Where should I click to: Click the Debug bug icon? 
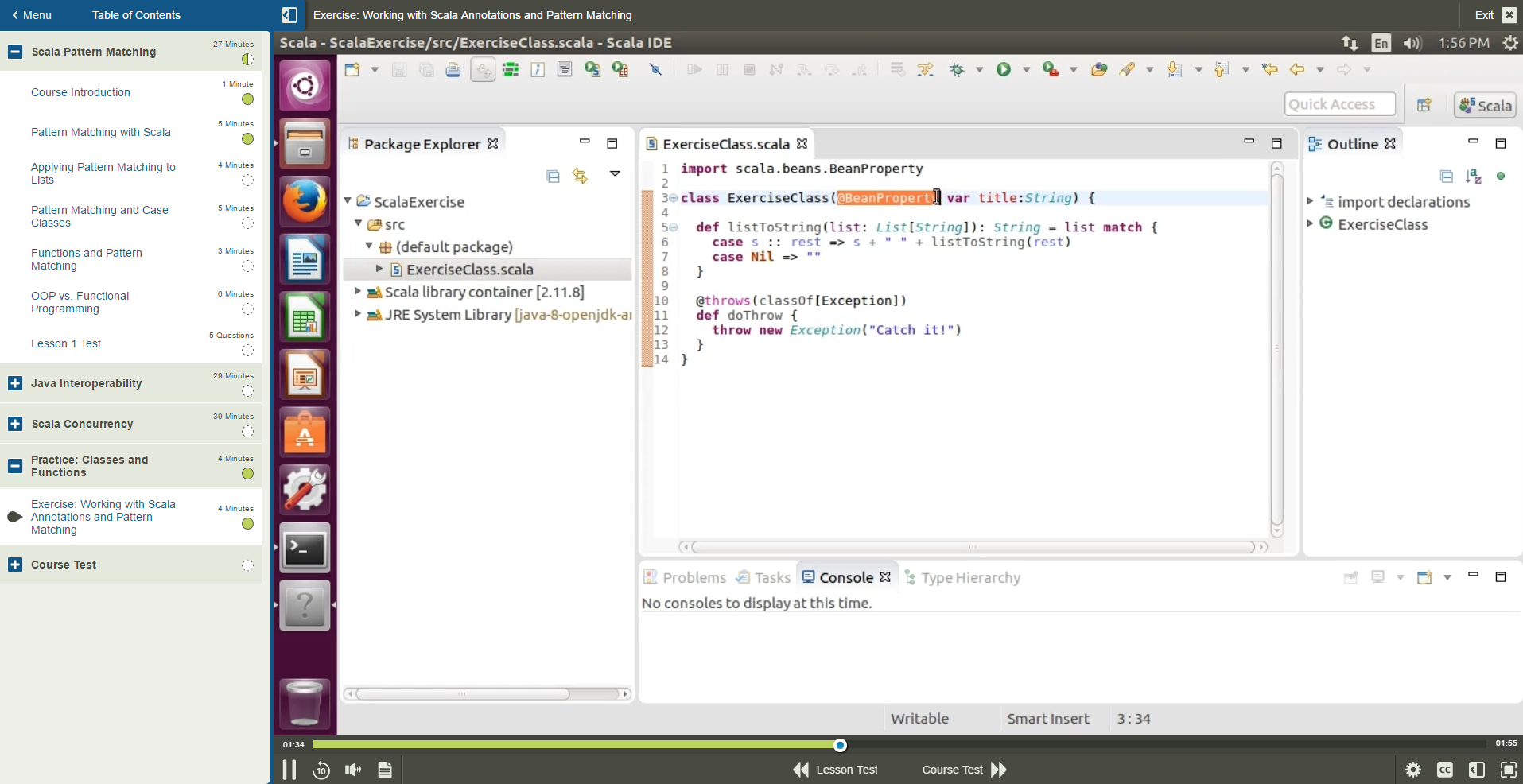(x=957, y=70)
